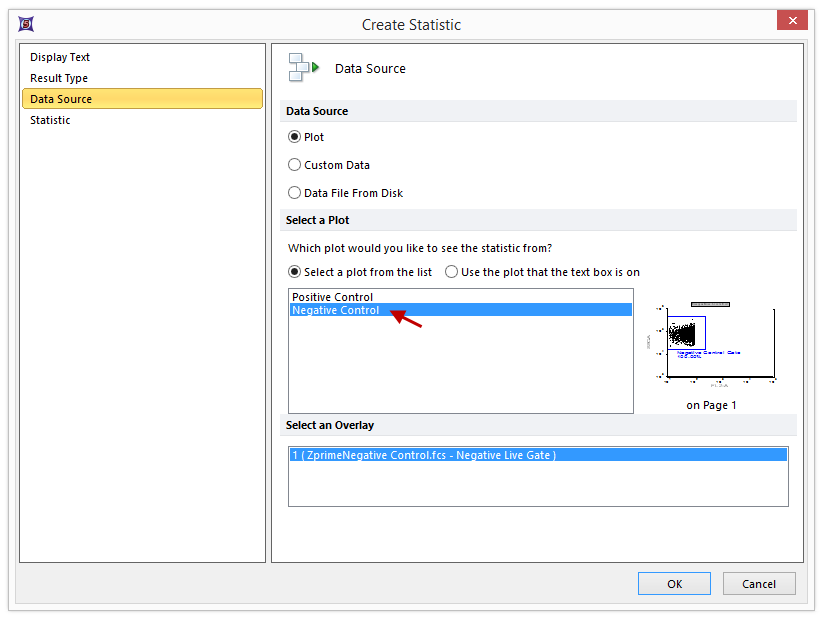Click the Create Statistic title bar
This screenshot has width=826, height=623.
411,24
